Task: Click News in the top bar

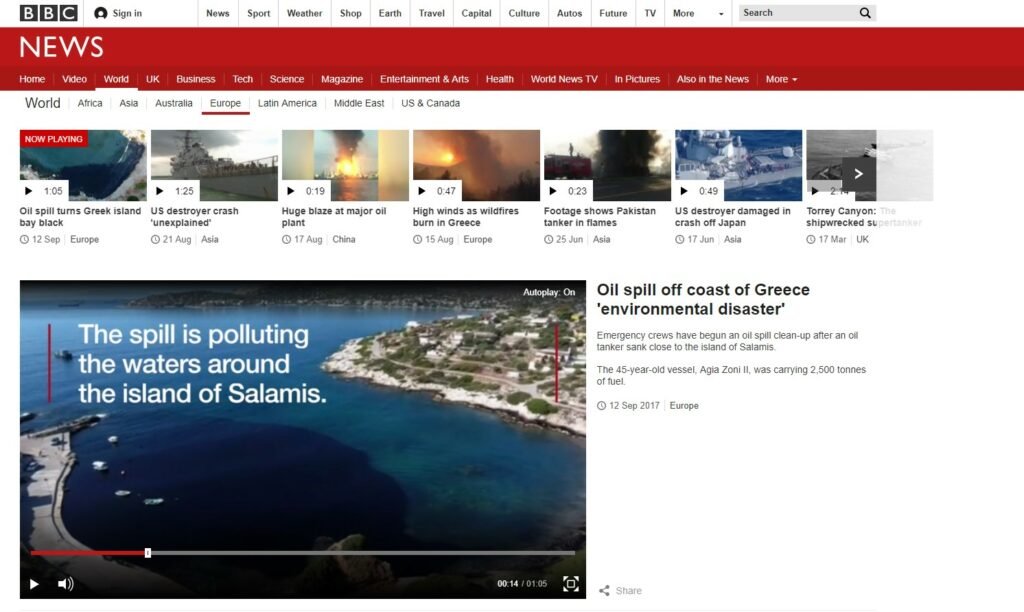Action: [x=217, y=13]
